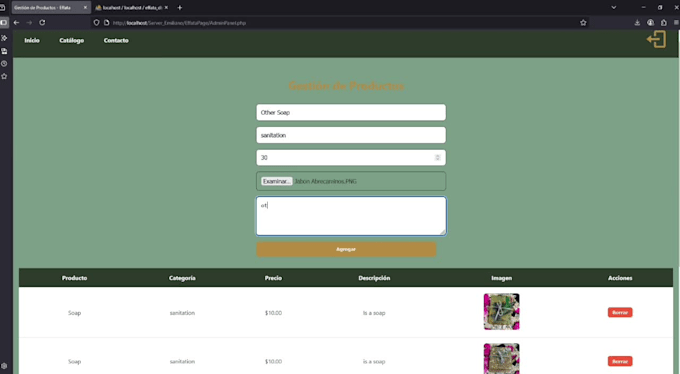The height and width of the screenshot is (374, 680).
Task: Open the history clock icon in the sidebar
Action: click(4, 63)
